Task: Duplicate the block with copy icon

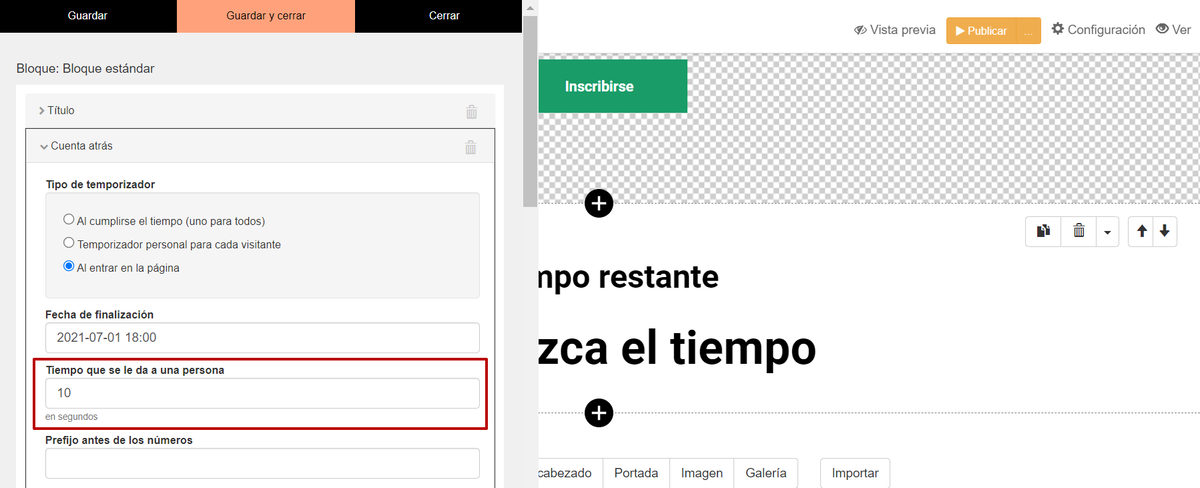Action: 1043,231
